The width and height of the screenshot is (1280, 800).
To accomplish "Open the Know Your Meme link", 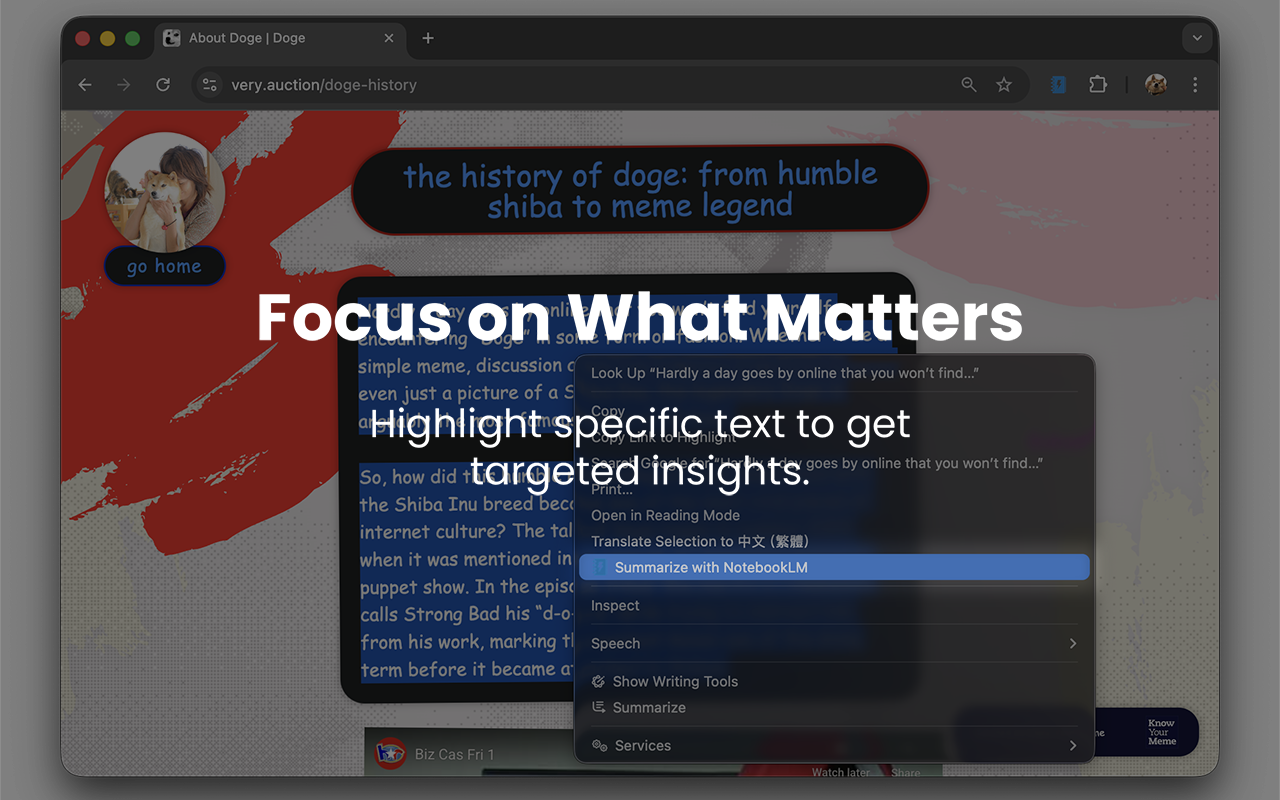I will point(1161,732).
